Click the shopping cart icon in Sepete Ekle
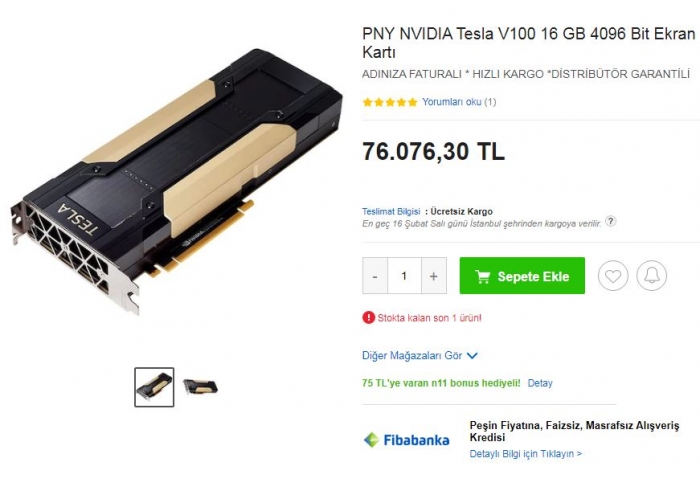This screenshot has width=700, height=495. coord(483,276)
